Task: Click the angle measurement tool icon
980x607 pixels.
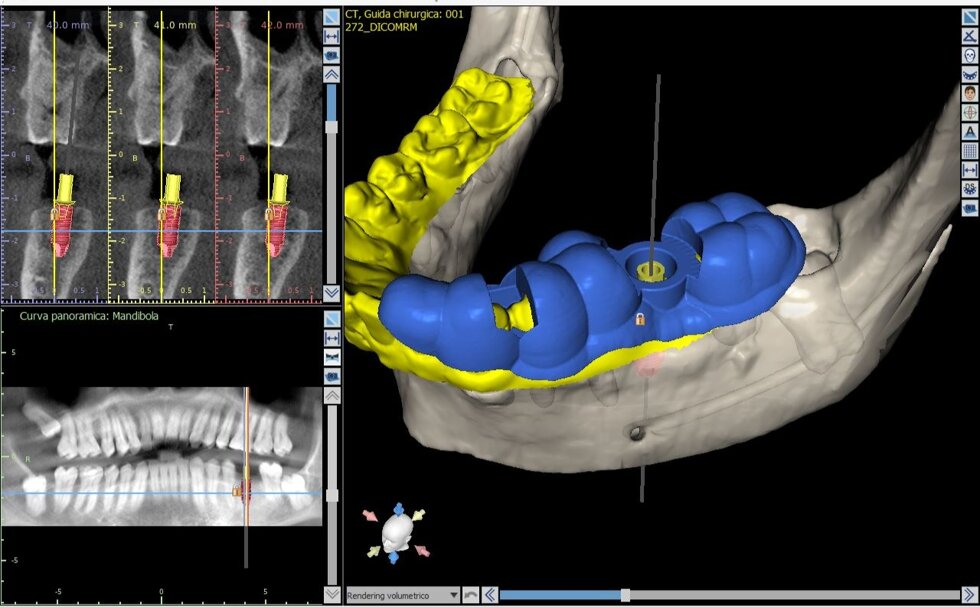Action: (x=969, y=35)
